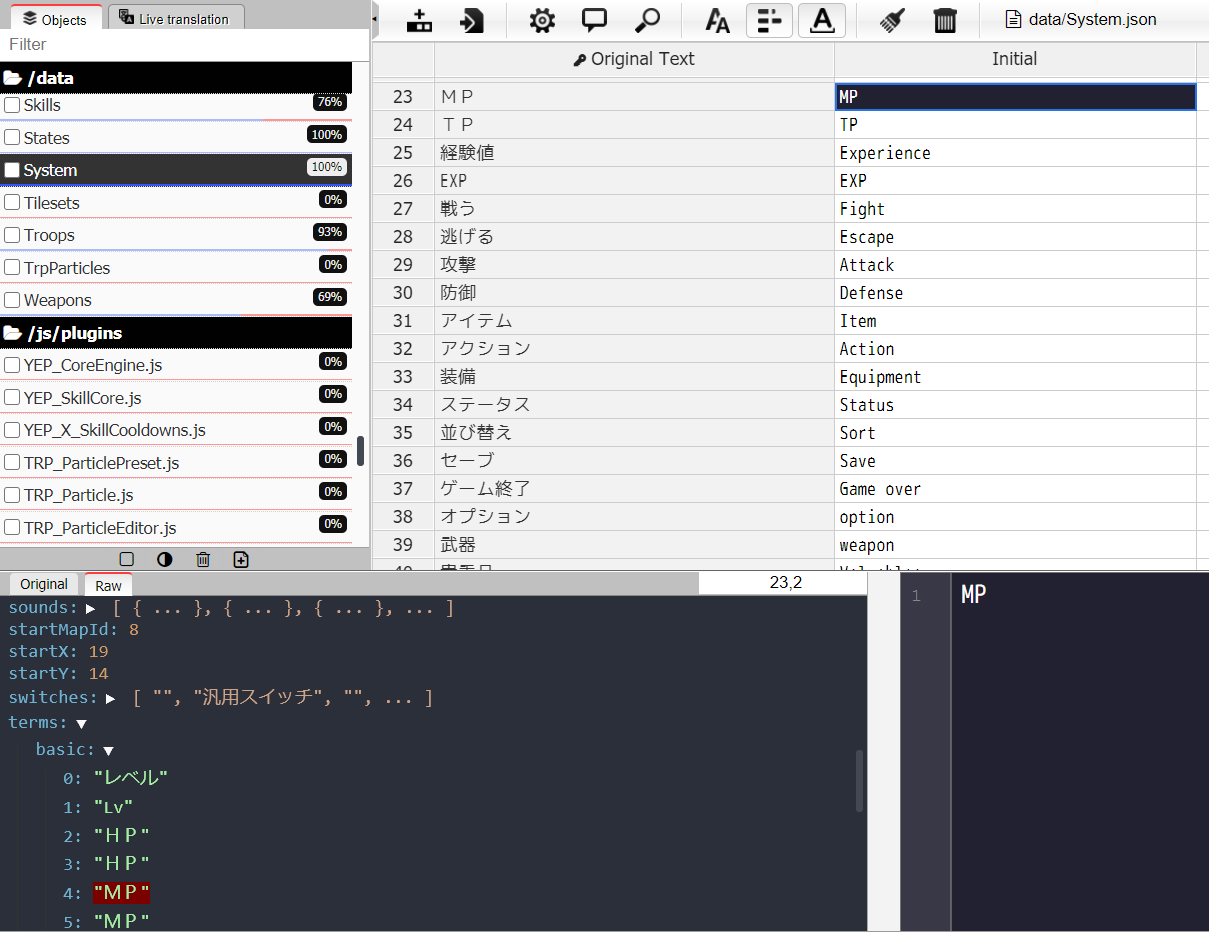Viewport: 1209px width, 932px height.
Task: Switch to the Live translation tab
Action: [x=176, y=18]
